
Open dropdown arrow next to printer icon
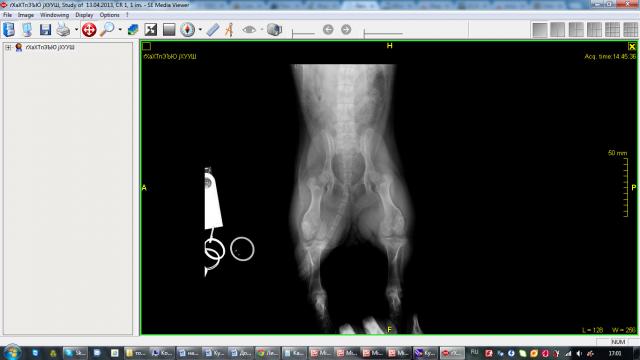[76, 30]
